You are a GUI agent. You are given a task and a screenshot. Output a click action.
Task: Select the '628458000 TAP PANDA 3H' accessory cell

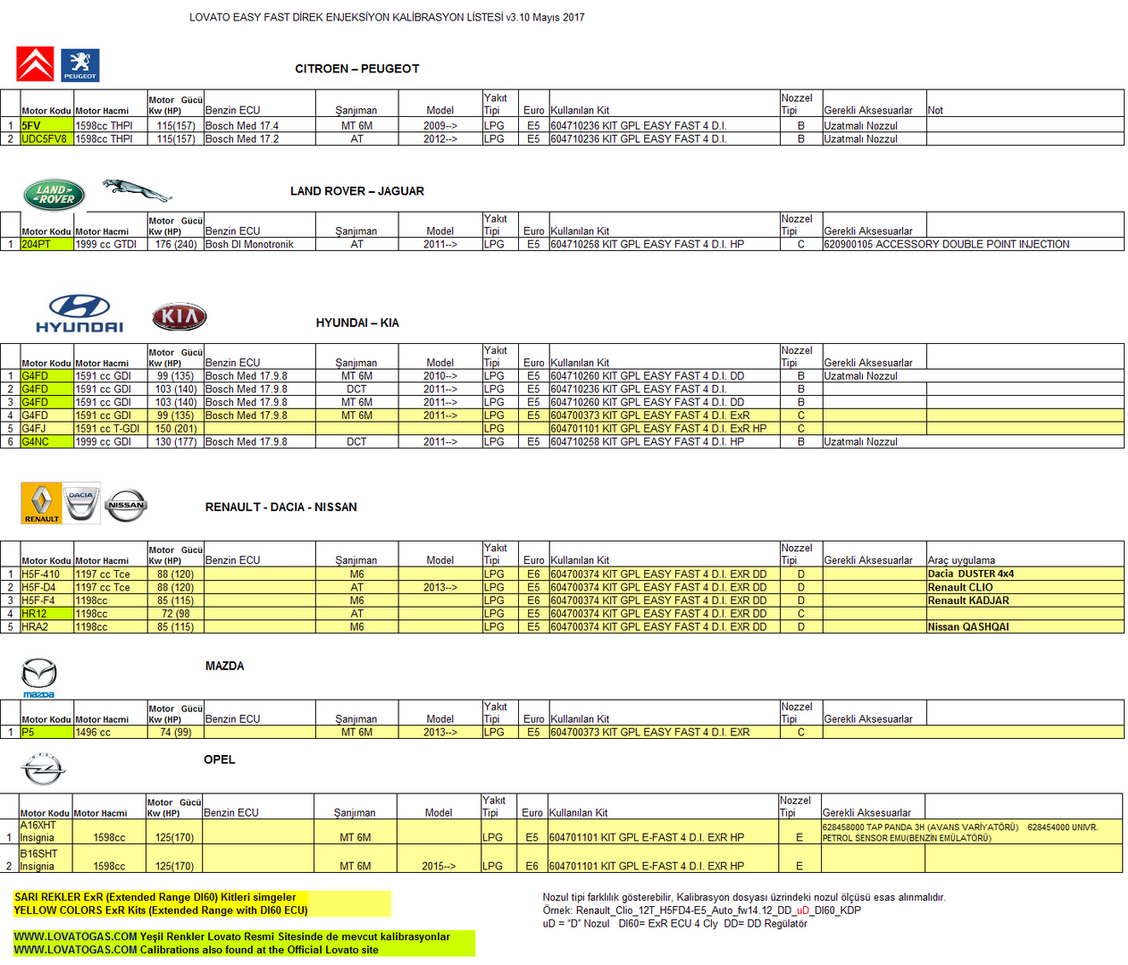[971, 833]
